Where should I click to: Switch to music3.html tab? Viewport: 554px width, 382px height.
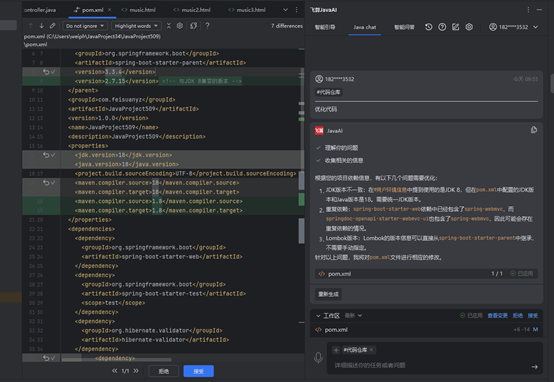[247, 10]
